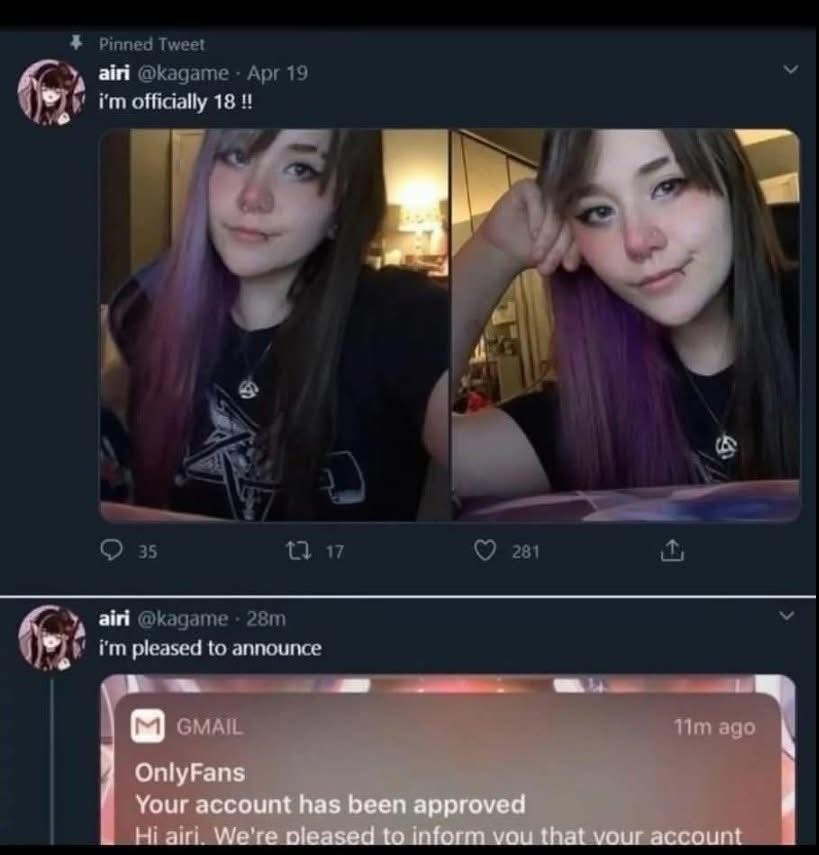Viewport: 819px width, 855px height.
Task: Click the '28m' timestamp on second tweet
Action: click(266, 619)
